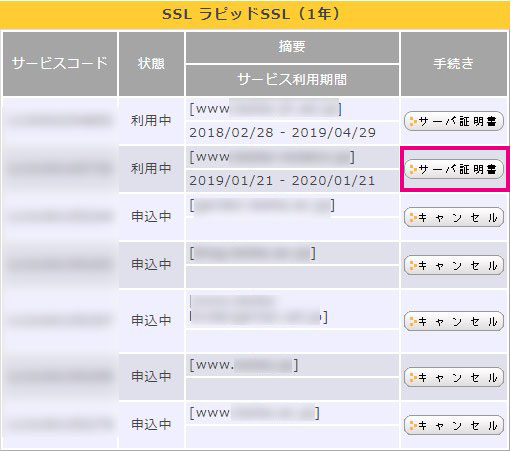Click the 申込中 status in the bottom row
This screenshot has height=451, width=511.
pos(151,425)
